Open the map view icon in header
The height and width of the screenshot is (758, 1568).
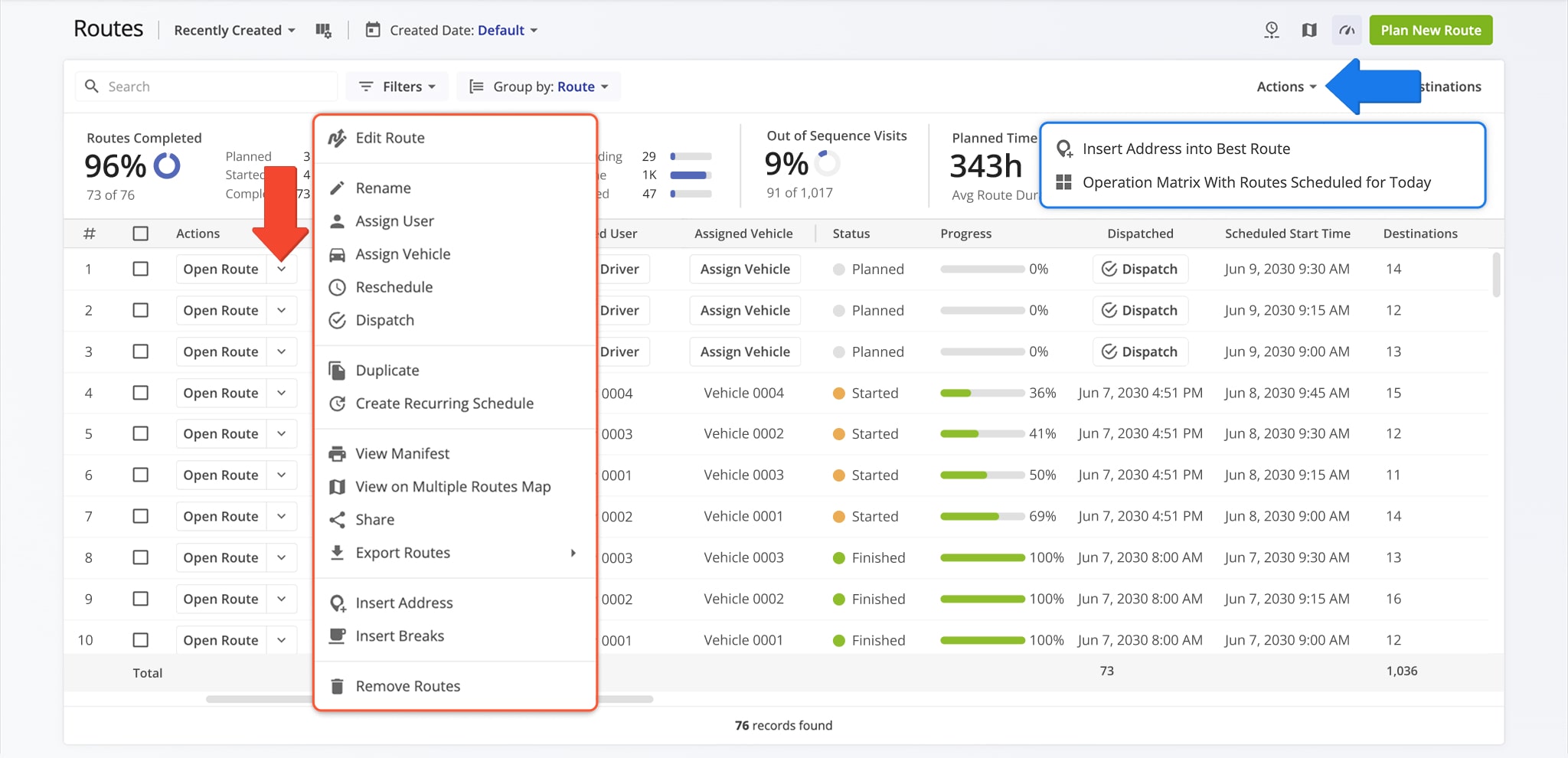pos(1309,30)
